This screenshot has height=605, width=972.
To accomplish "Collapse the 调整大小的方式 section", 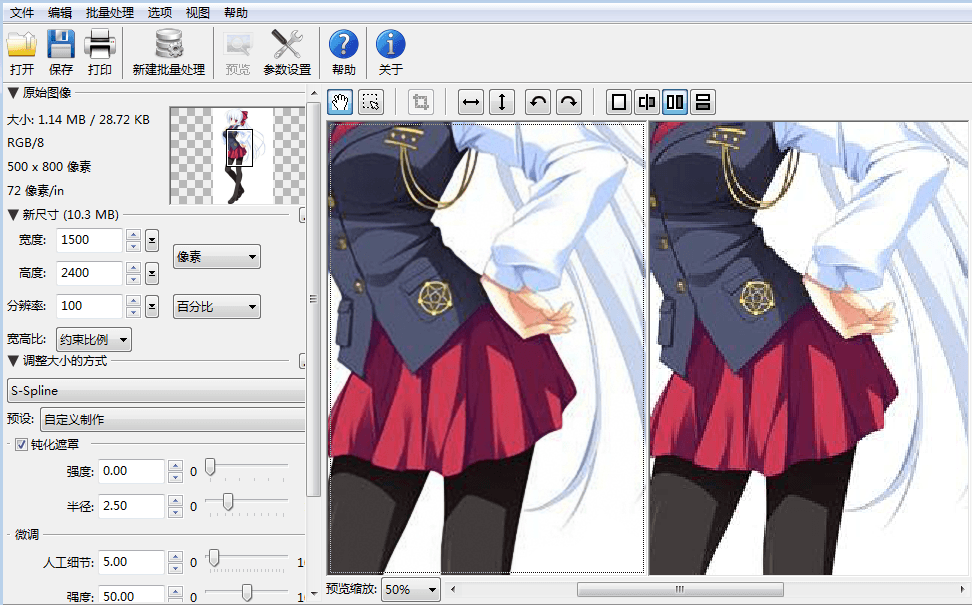I will [12, 361].
